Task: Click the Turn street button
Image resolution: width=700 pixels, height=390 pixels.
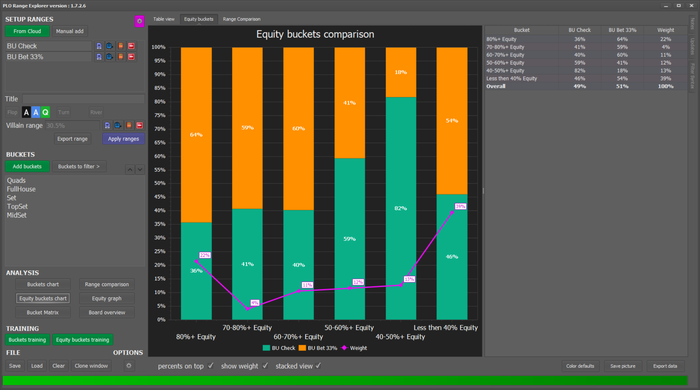Action: (x=63, y=112)
